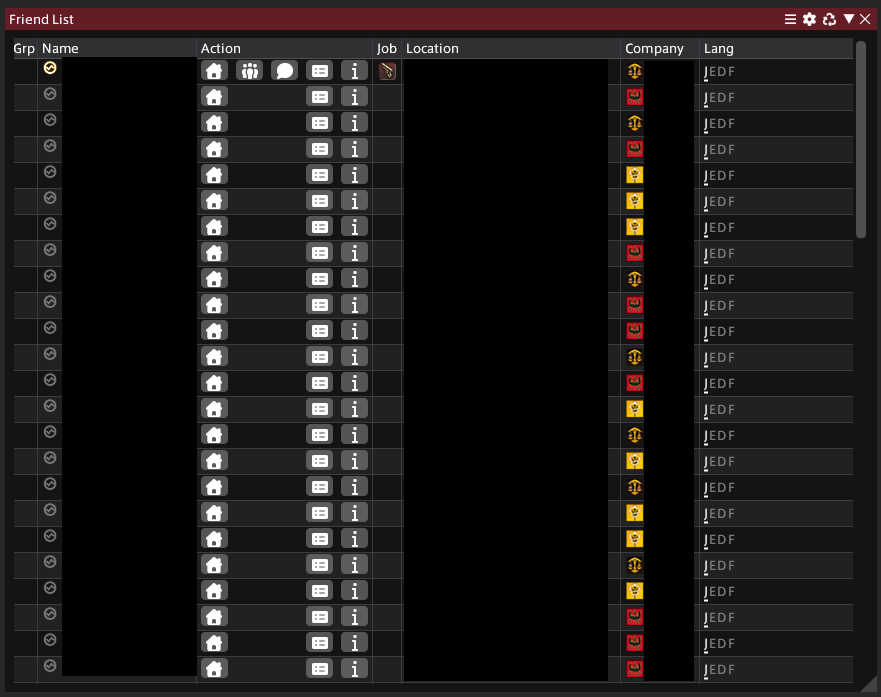Sort by the Job column header
Image resolution: width=881 pixels, height=697 pixels.
pos(387,48)
